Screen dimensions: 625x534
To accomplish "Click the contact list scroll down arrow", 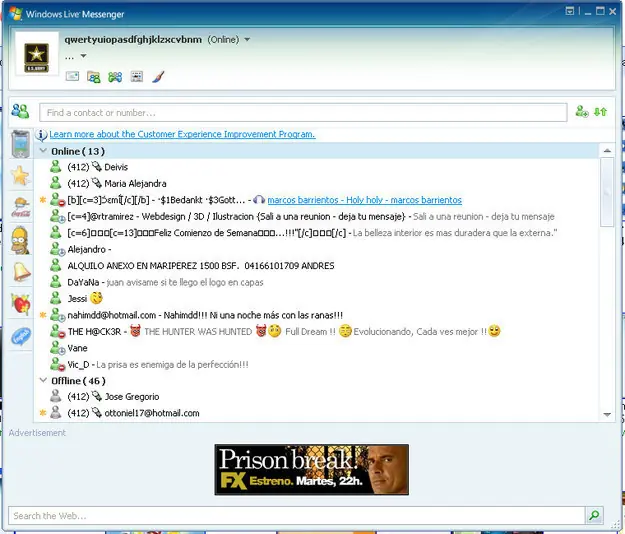I will [x=607, y=414].
